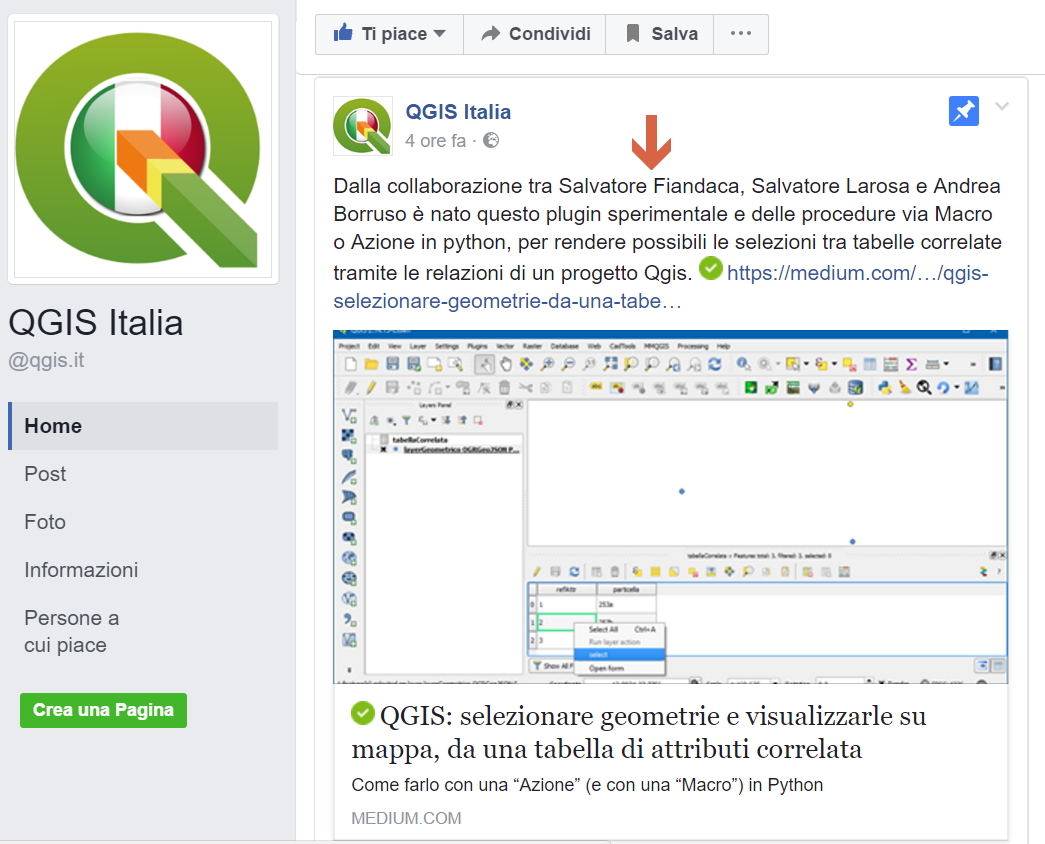Click the blue pinned post icon
The height and width of the screenshot is (844, 1045).
(964, 111)
